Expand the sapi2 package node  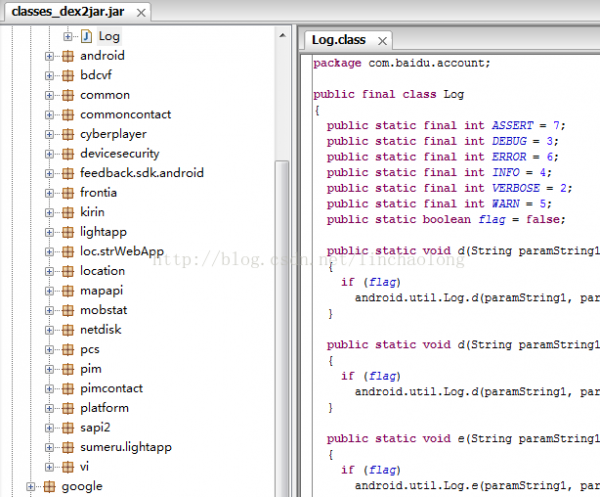[49, 428]
